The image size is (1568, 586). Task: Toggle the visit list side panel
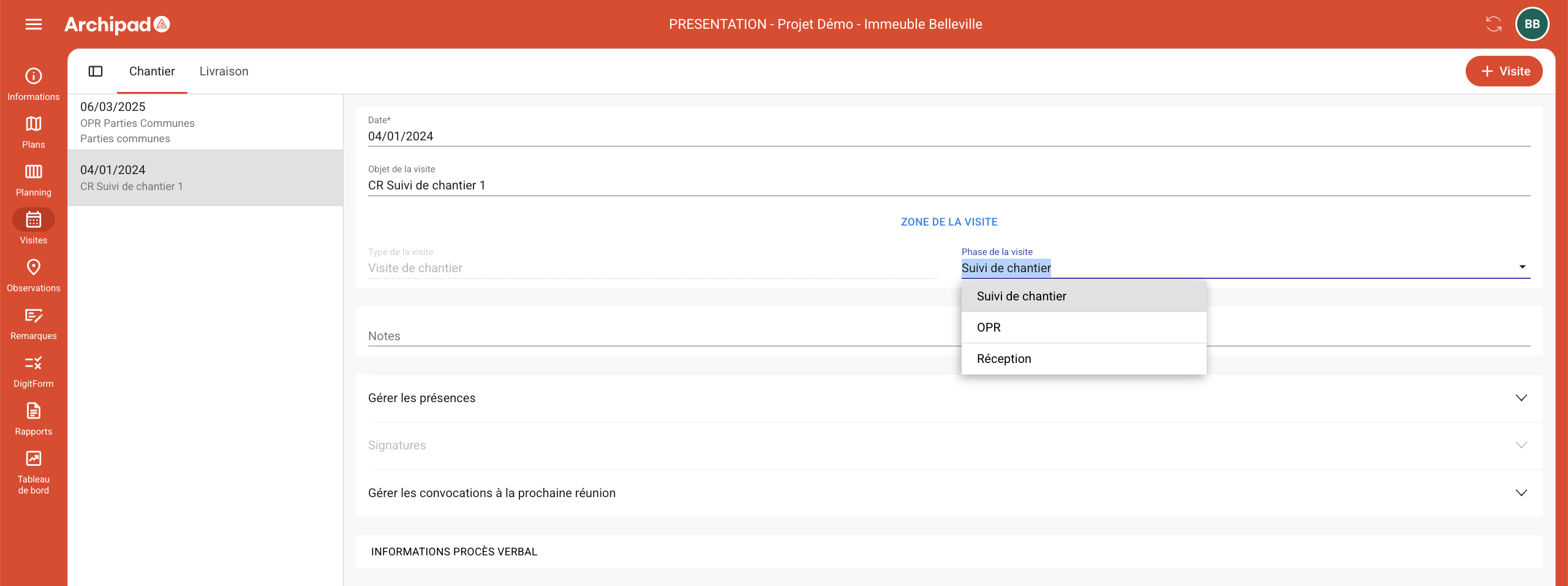(96, 71)
